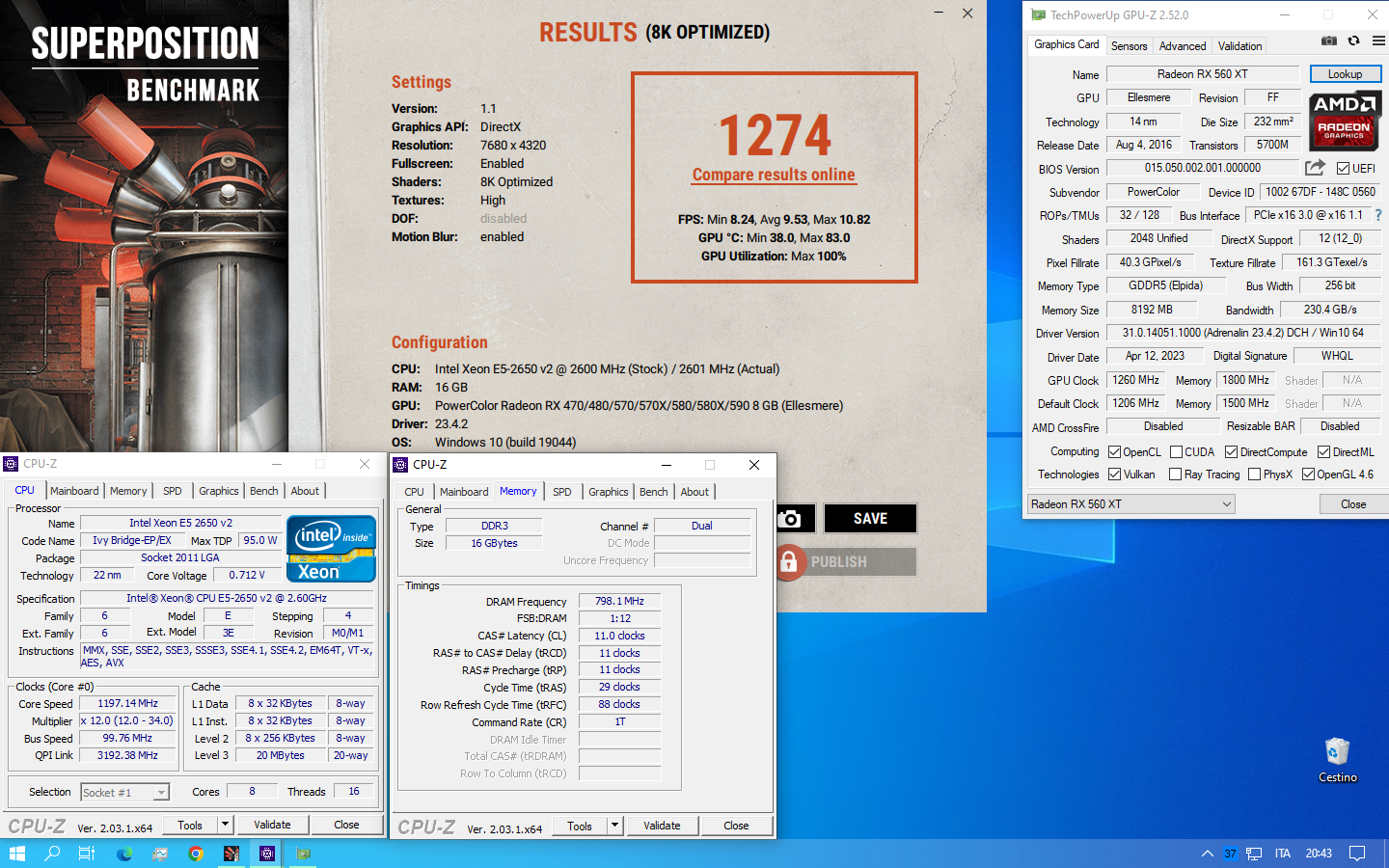This screenshot has height=868, width=1389.
Task: Click Close in right CPU-Z window
Action: tap(736, 826)
